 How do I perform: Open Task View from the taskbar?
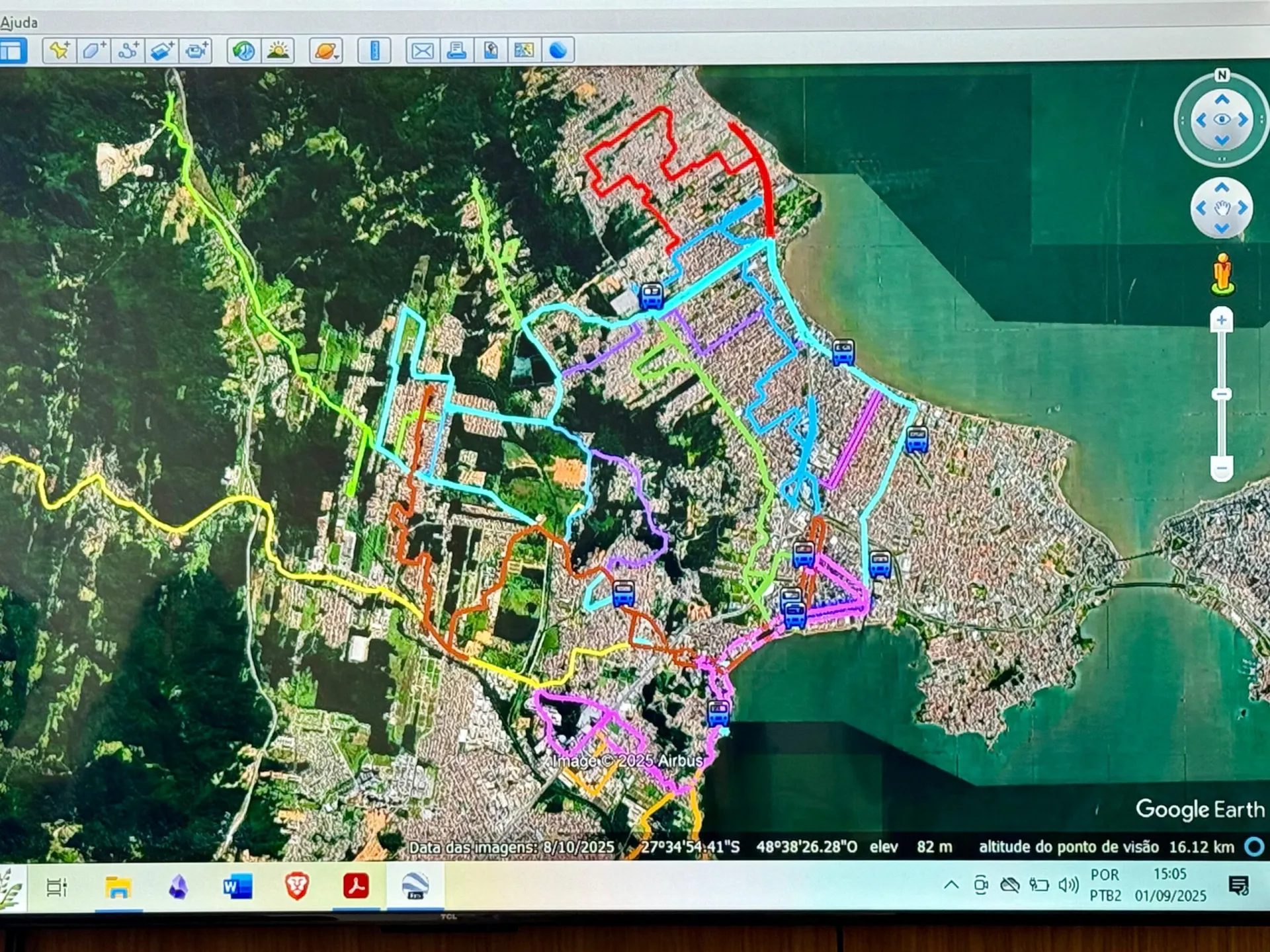57,887
